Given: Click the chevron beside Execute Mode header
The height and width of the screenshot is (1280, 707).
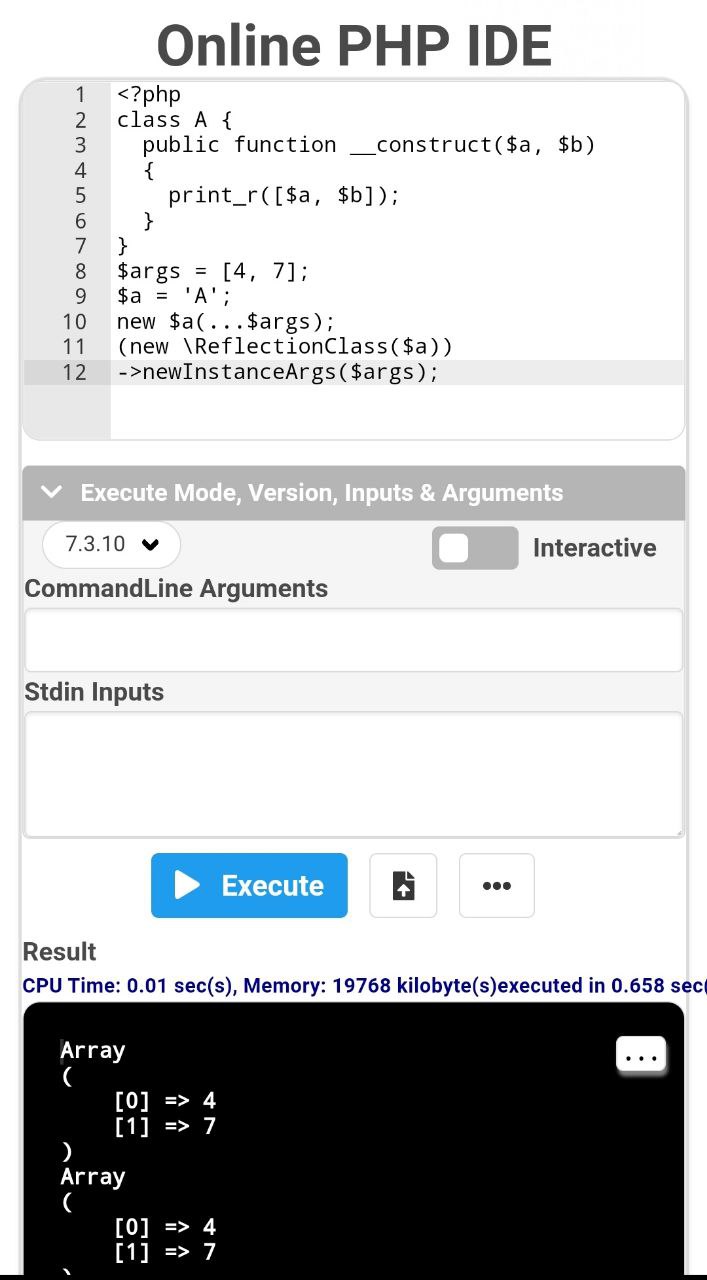Looking at the screenshot, I should (x=53, y=492).
